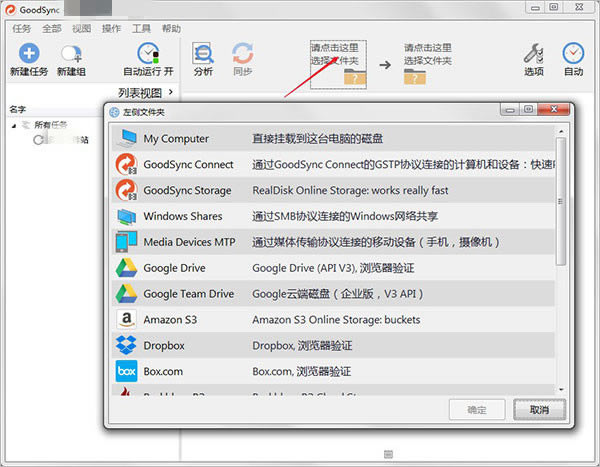Click the 新建任务 (New Job) icon
Image resolution: width=600 pixels, height=467 pixels.
point(29,54)
